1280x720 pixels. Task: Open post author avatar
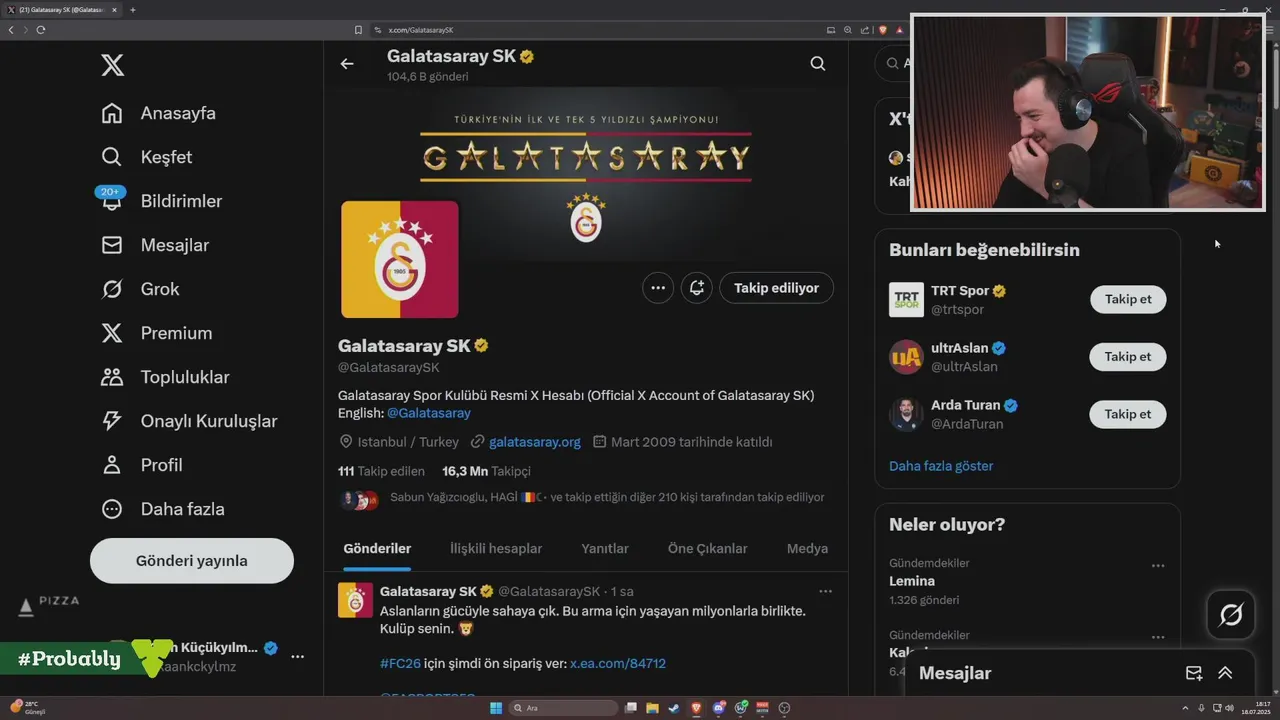click(x=356, y=600)
